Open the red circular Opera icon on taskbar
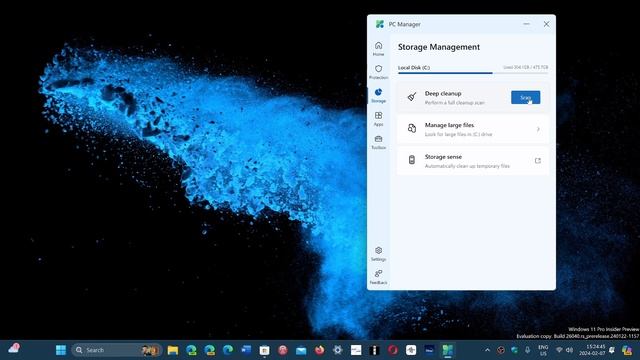640x360 pixels. (x=393, y=350)
